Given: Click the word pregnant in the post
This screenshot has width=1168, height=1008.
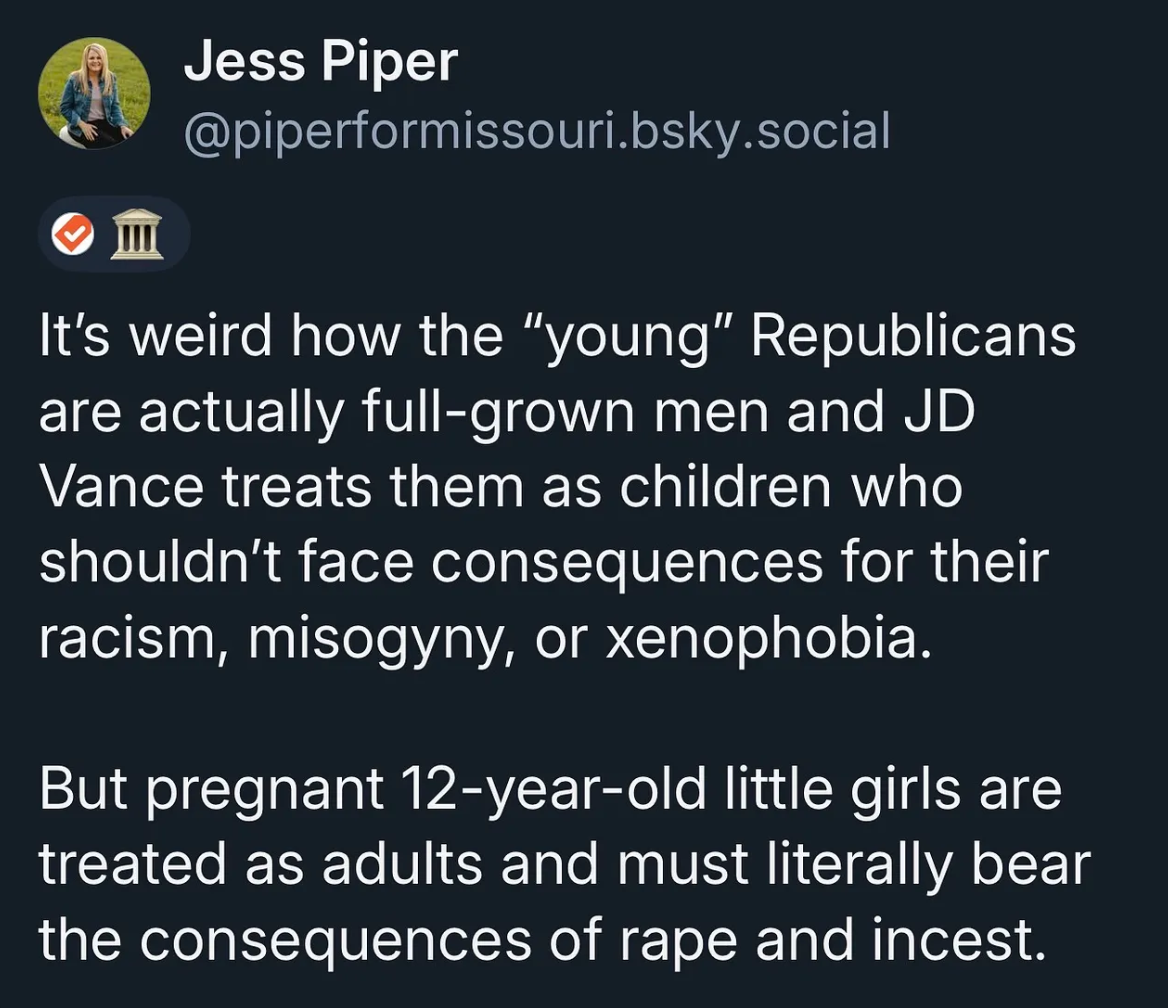Looking at the screenshot, I should 267,790.
